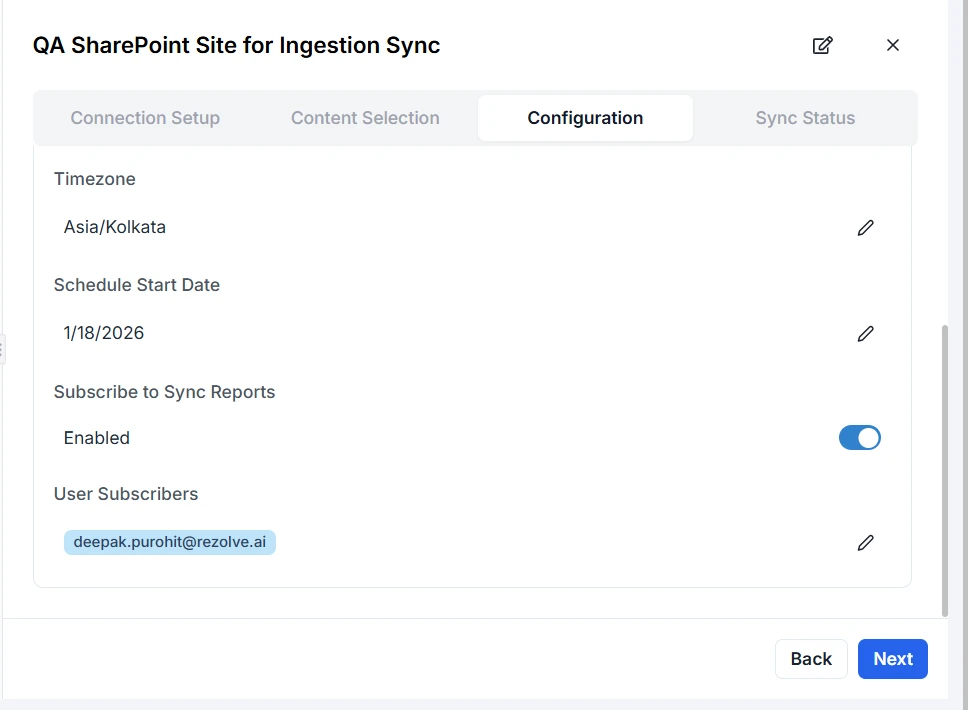Click the Enabled status text
The height and width of the screenshot is (710, 968).
coord(97,438)
